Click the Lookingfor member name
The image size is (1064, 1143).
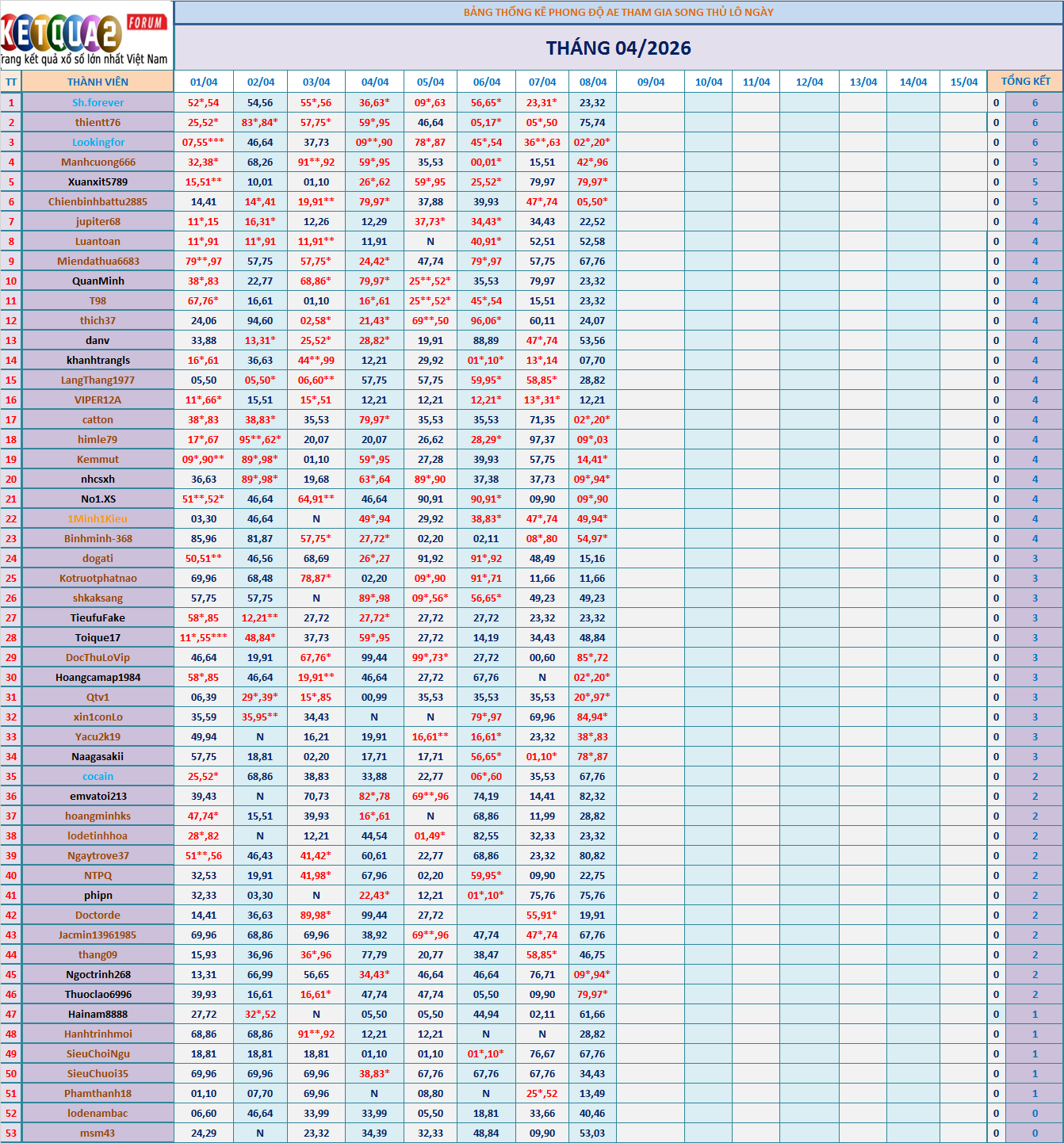click(98, 142)
